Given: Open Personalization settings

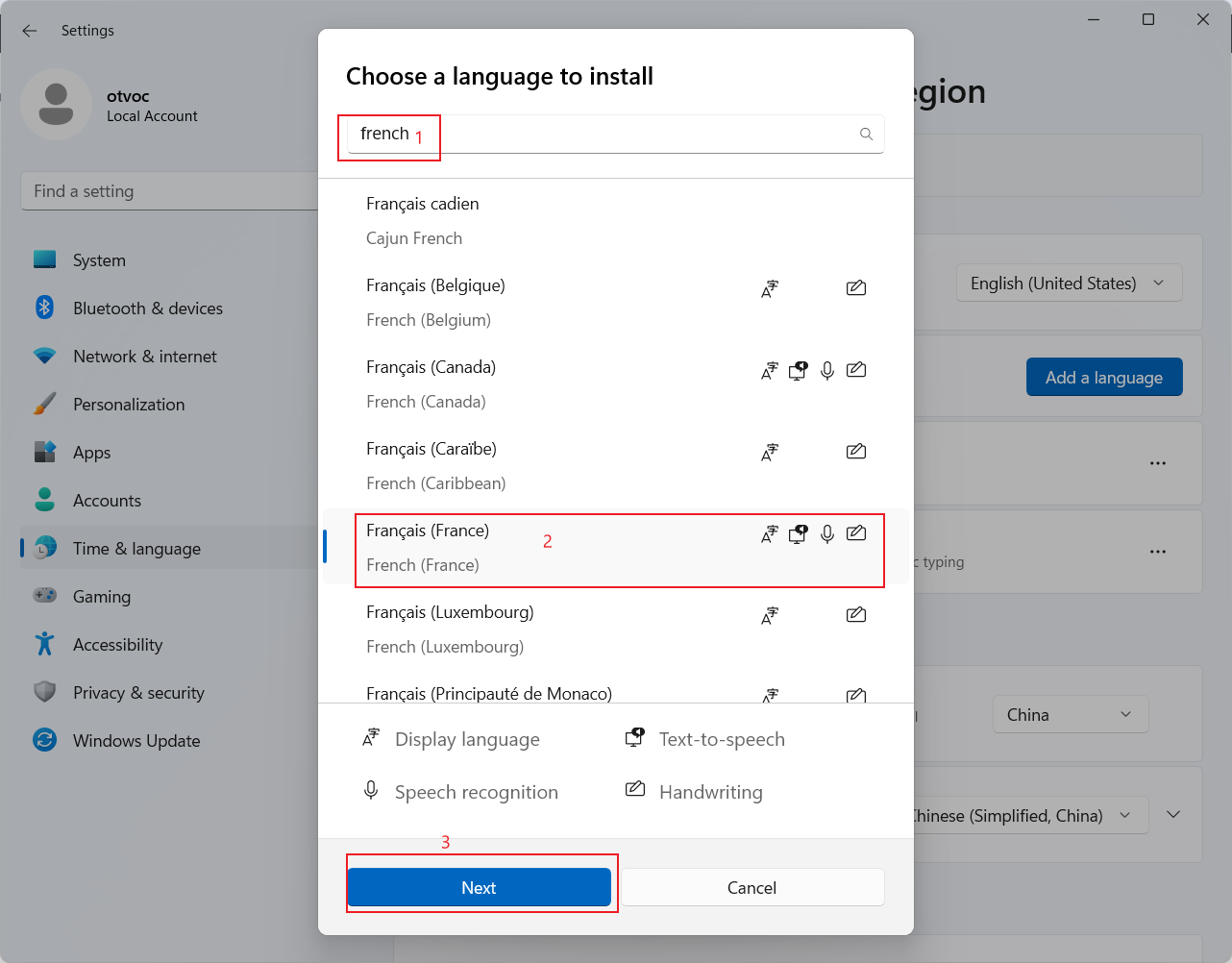Looking at the screenshot, I should (x=169, y=404).
